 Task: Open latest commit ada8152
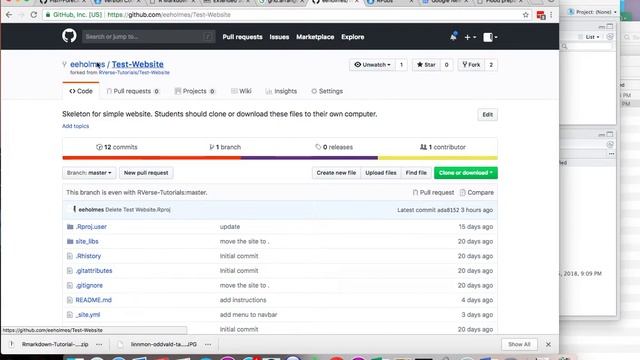point(448,210)
